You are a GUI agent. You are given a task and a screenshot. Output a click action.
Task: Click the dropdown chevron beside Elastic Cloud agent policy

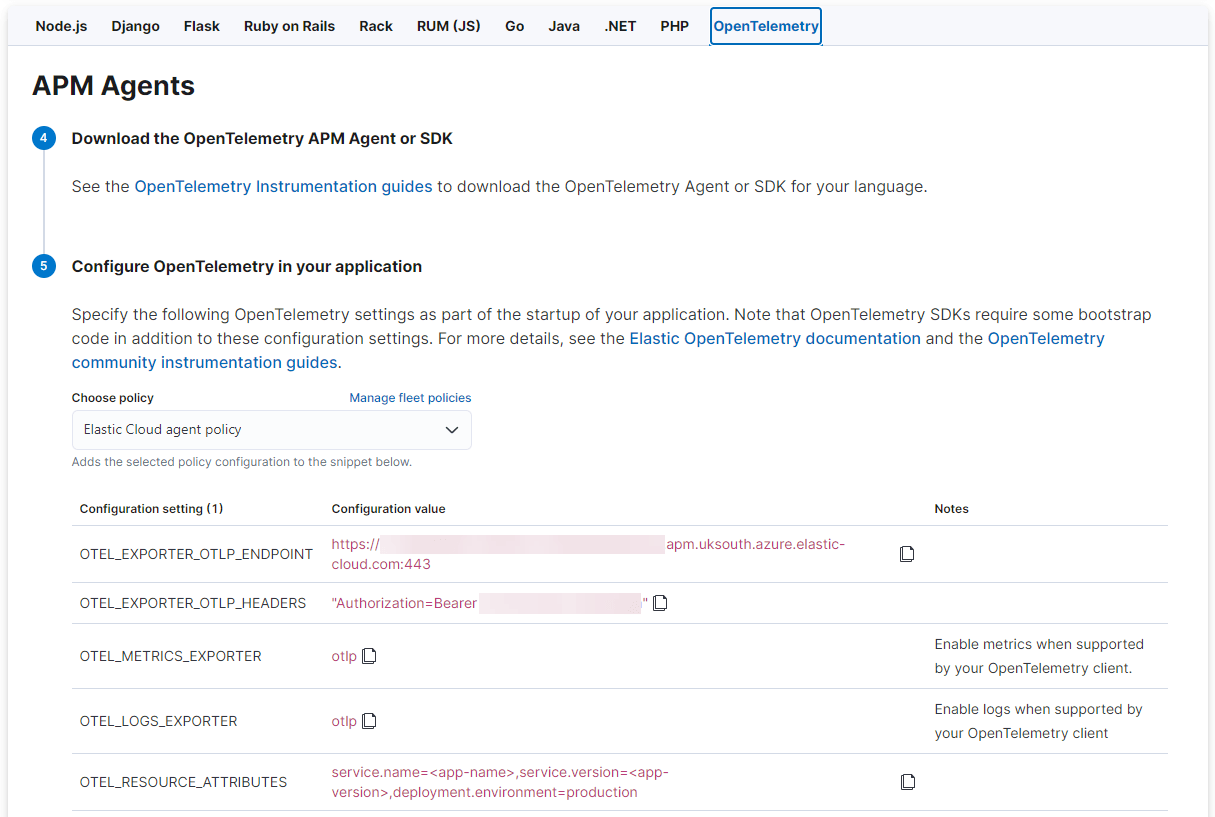pyautogui.click(x=452, y=430)
